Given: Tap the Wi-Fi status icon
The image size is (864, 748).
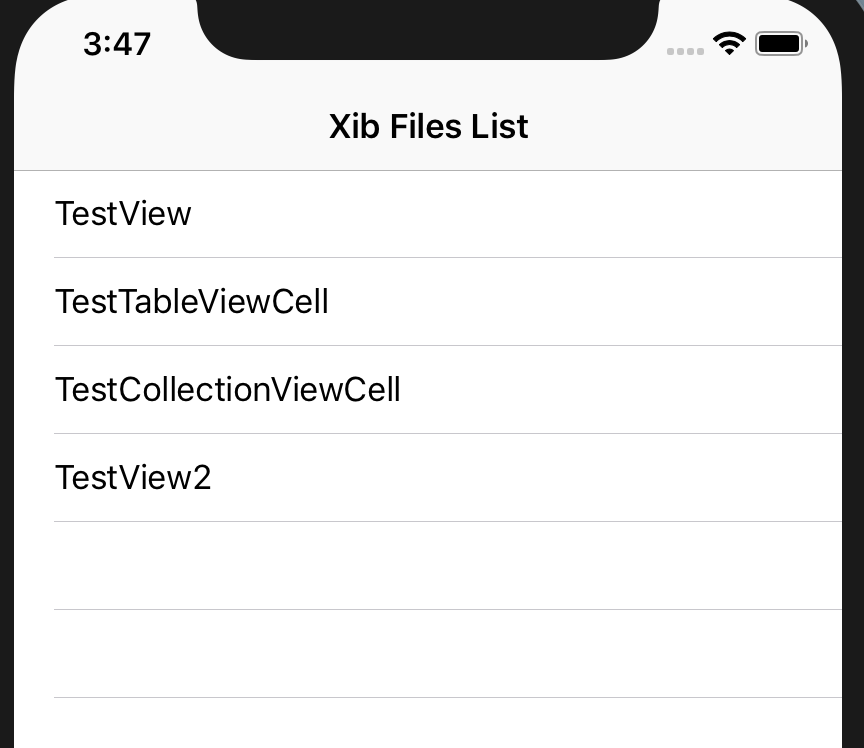Looking at the screenshot, I should tap(729, 44).
